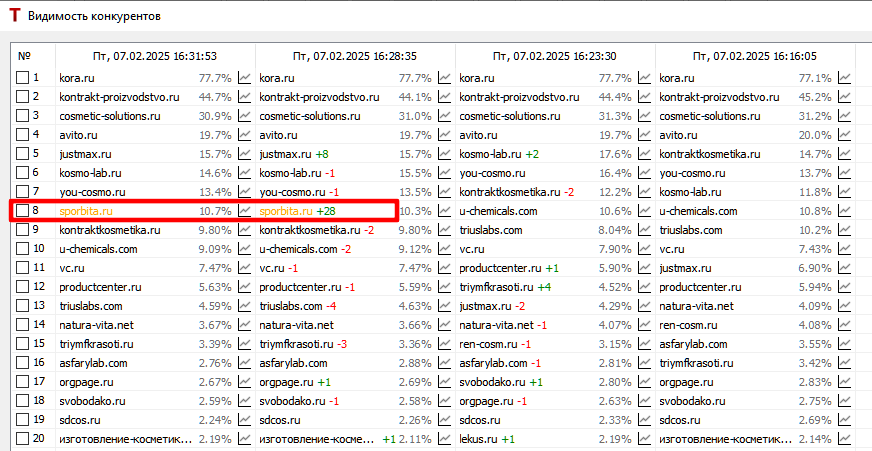Enable the row 15 checkbox
The width and height of the screenshot is (872, 451).
[x=22, y=344]
